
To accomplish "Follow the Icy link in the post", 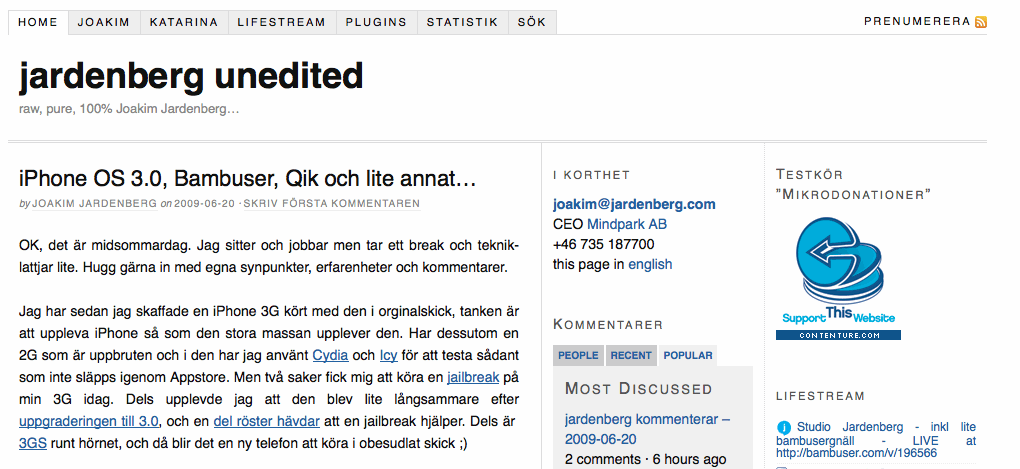I will [x=388, y=356].
